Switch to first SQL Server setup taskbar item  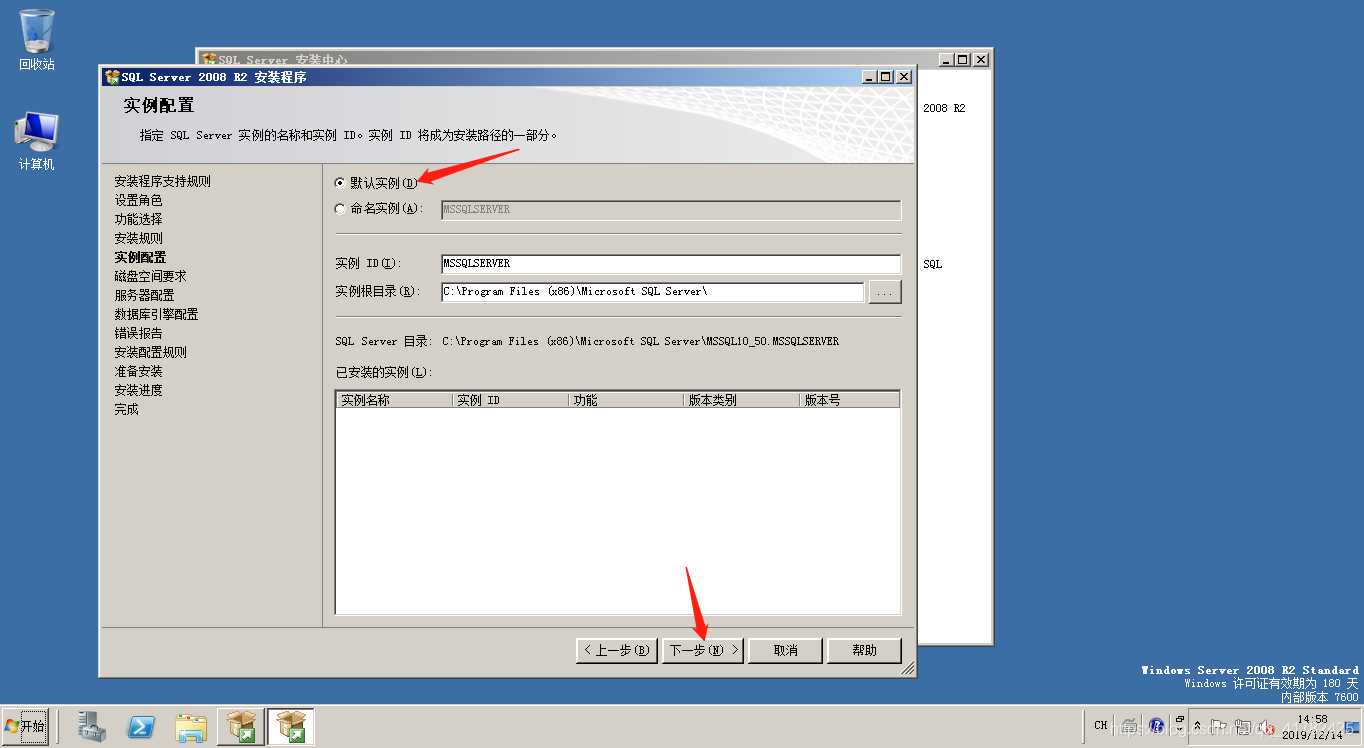(x=241, y=727)
